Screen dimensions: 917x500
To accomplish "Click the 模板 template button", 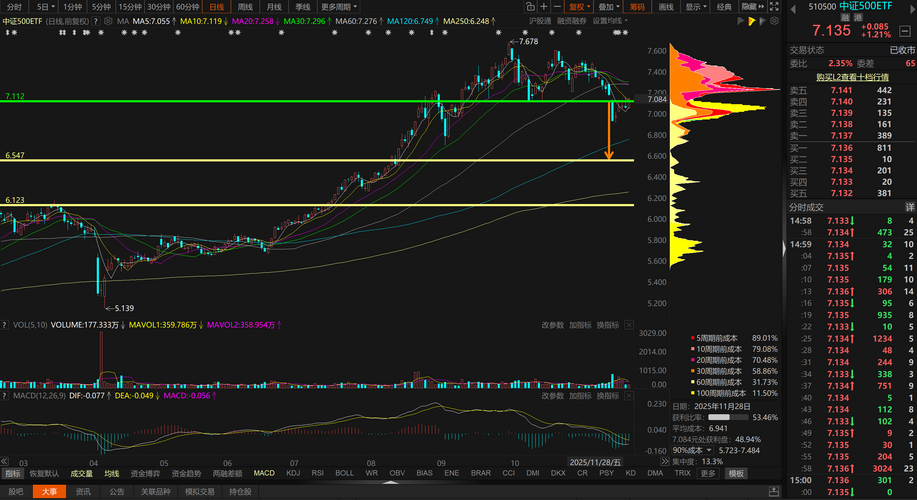I will 736,474.
